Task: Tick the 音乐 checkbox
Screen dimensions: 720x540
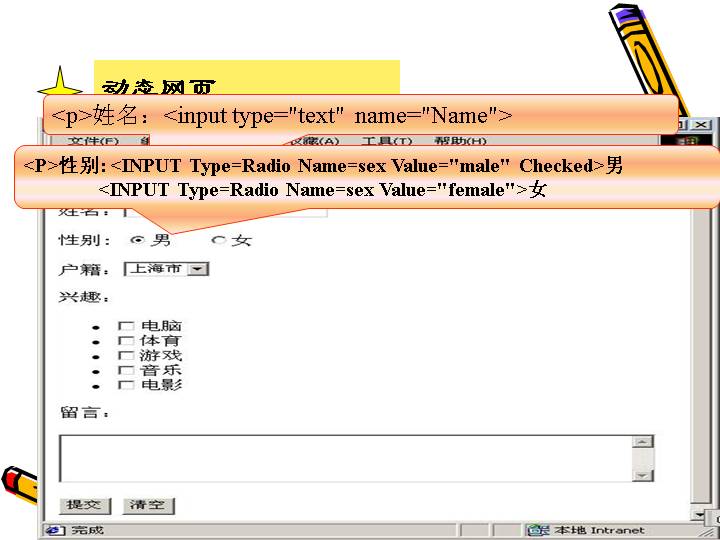Action: point(125,370)
